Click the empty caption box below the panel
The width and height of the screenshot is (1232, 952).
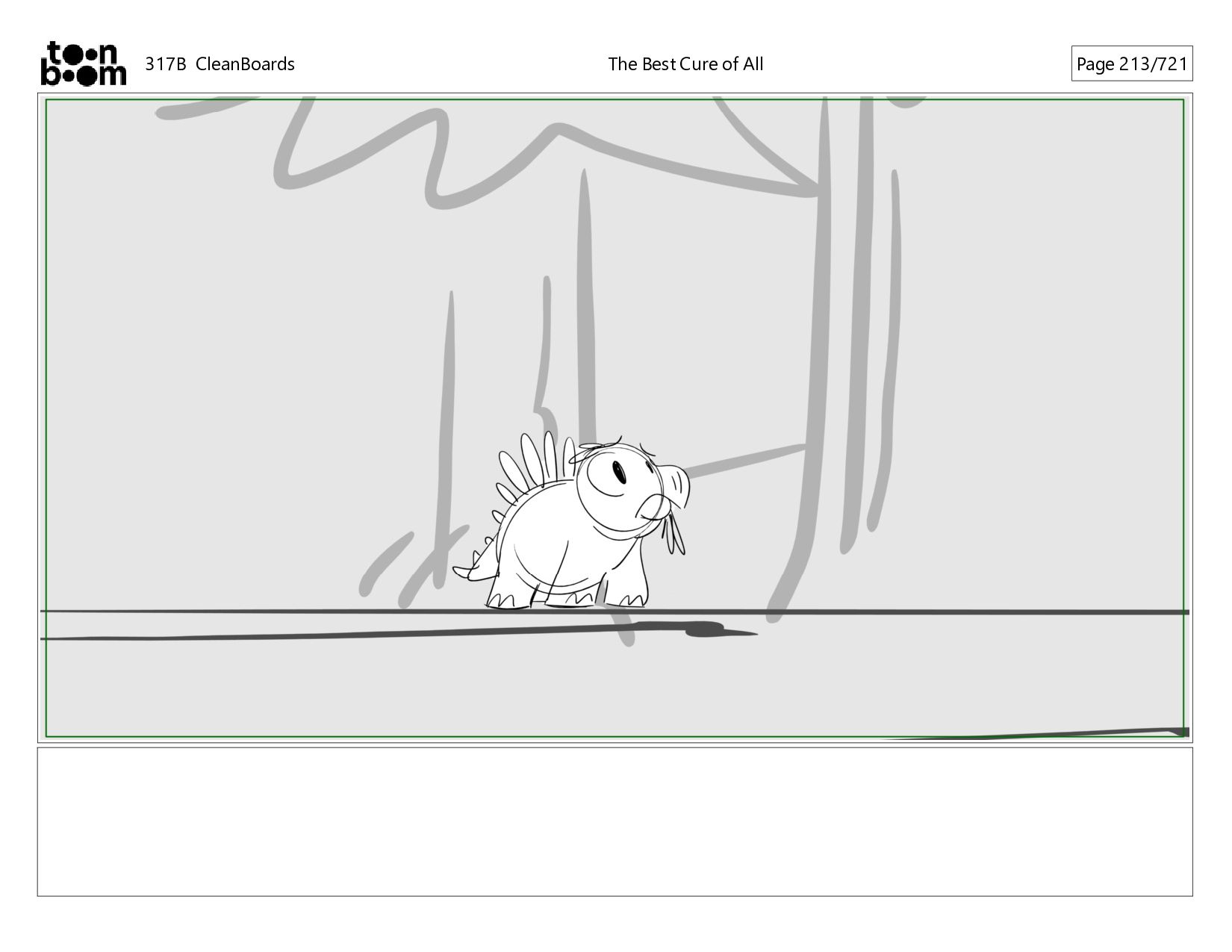click(615, 821)
